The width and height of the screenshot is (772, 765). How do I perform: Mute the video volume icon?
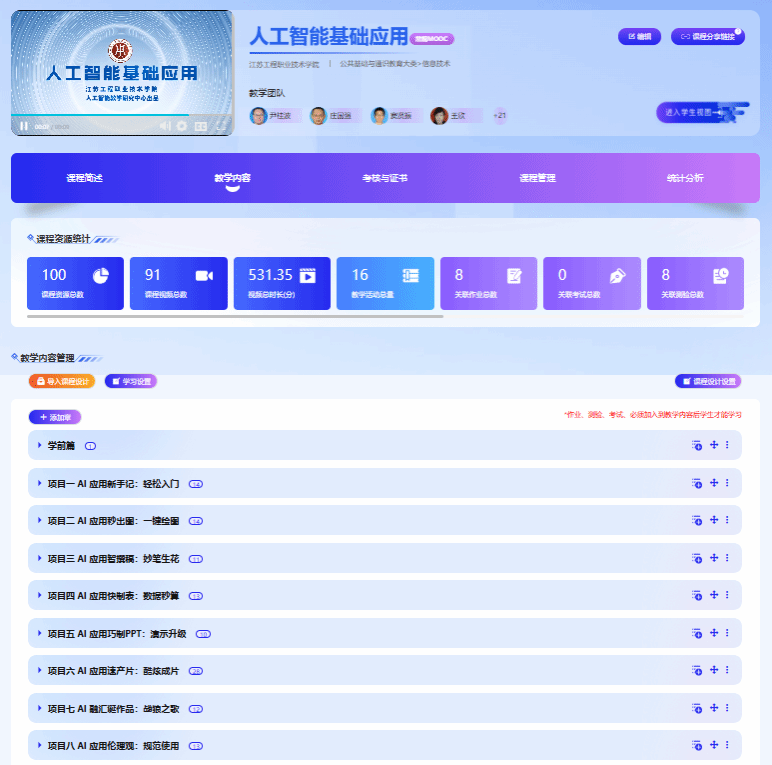[x=165, y=126]
